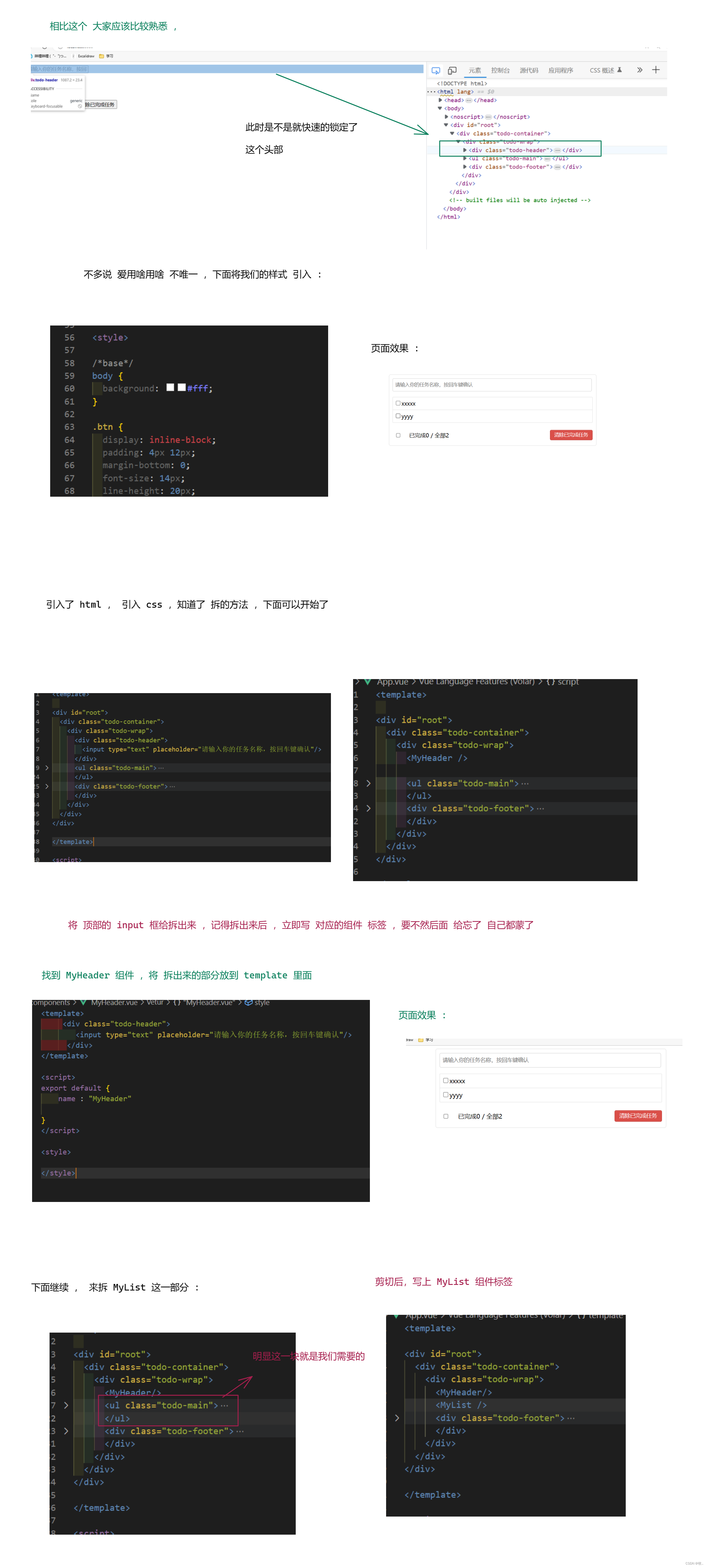Click the App.vue breadcrumb in the Volar editor
This screenshot has height=1568, width=708.
tap(392, 682)
